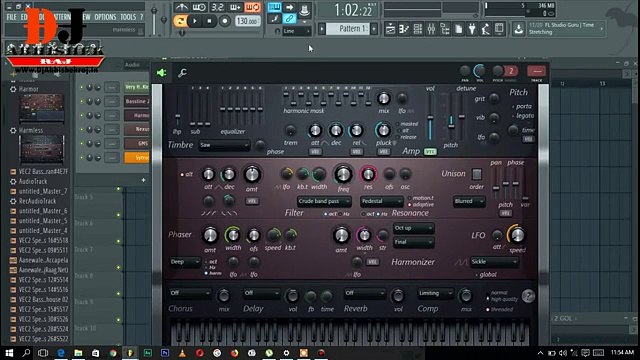This screenshot has width=640, height=360.
Task: Open the Limiting comp dropdown
Action: [435, 293]
